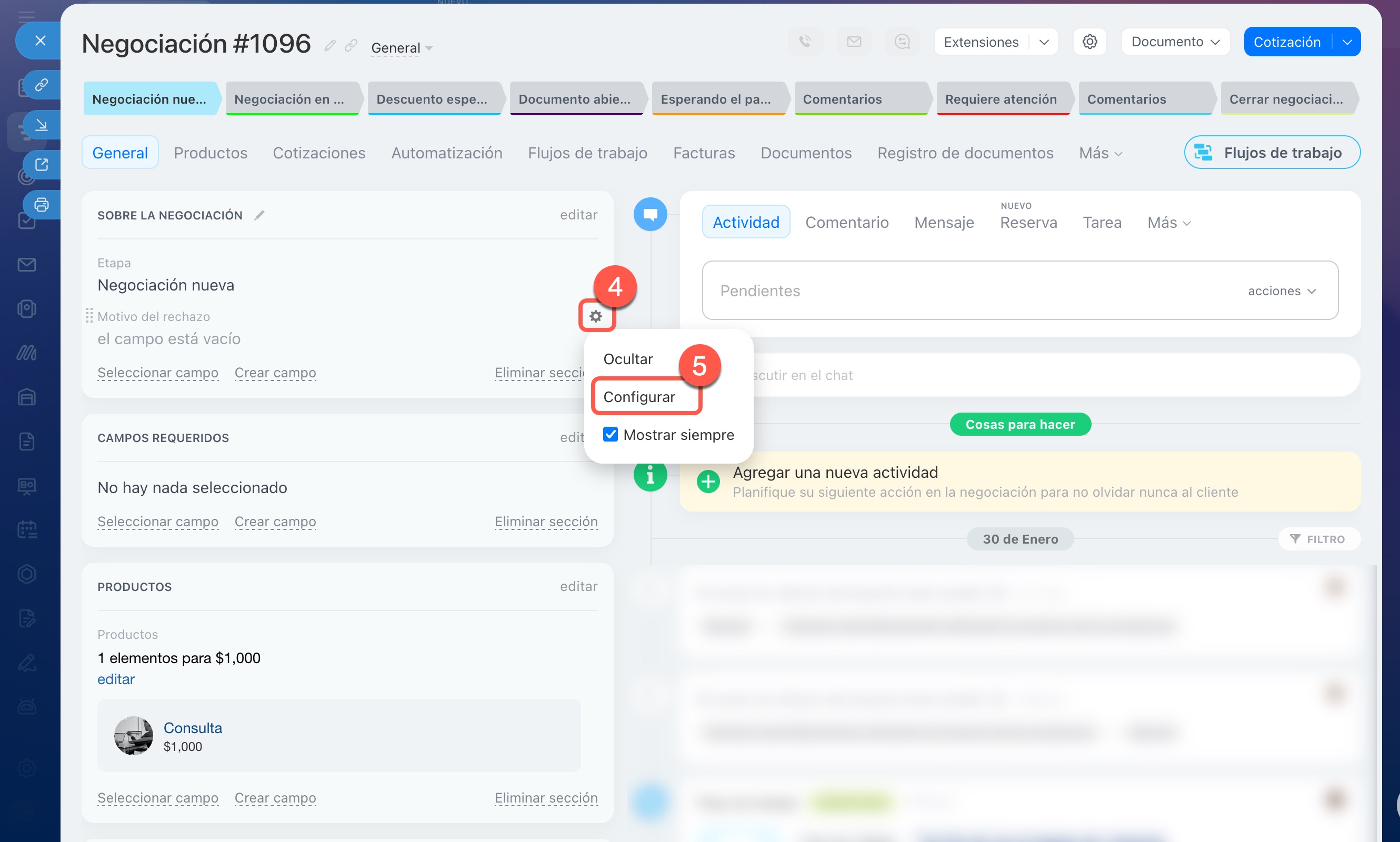1400x842 pixels.
Task: Expand the Extensiones dropdown arrow
Action: pyautogui.click(x=1044, y=42)
